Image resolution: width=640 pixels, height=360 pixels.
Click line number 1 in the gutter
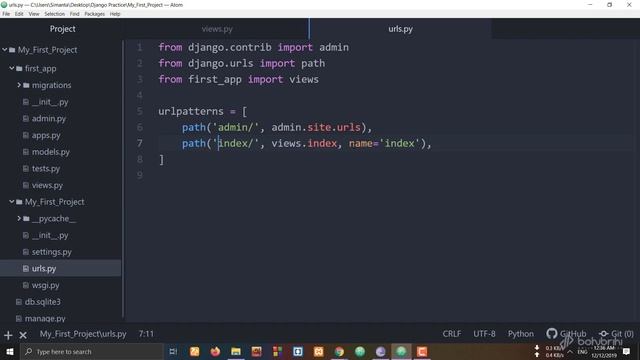[x=140, y=47]
